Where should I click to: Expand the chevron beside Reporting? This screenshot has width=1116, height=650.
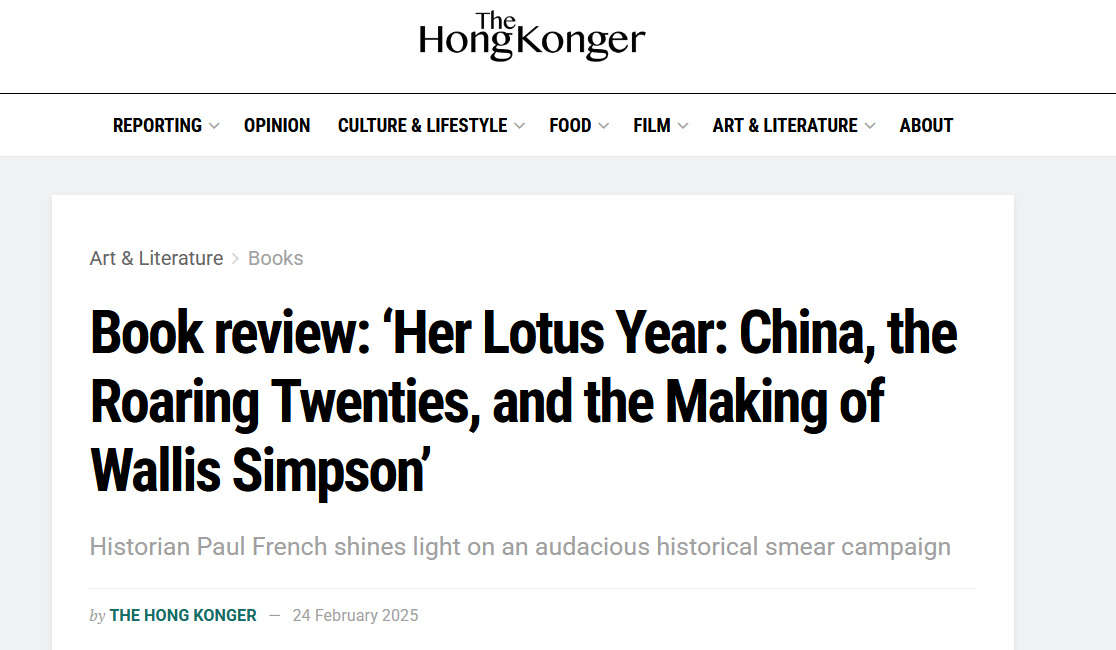(214, 126)
